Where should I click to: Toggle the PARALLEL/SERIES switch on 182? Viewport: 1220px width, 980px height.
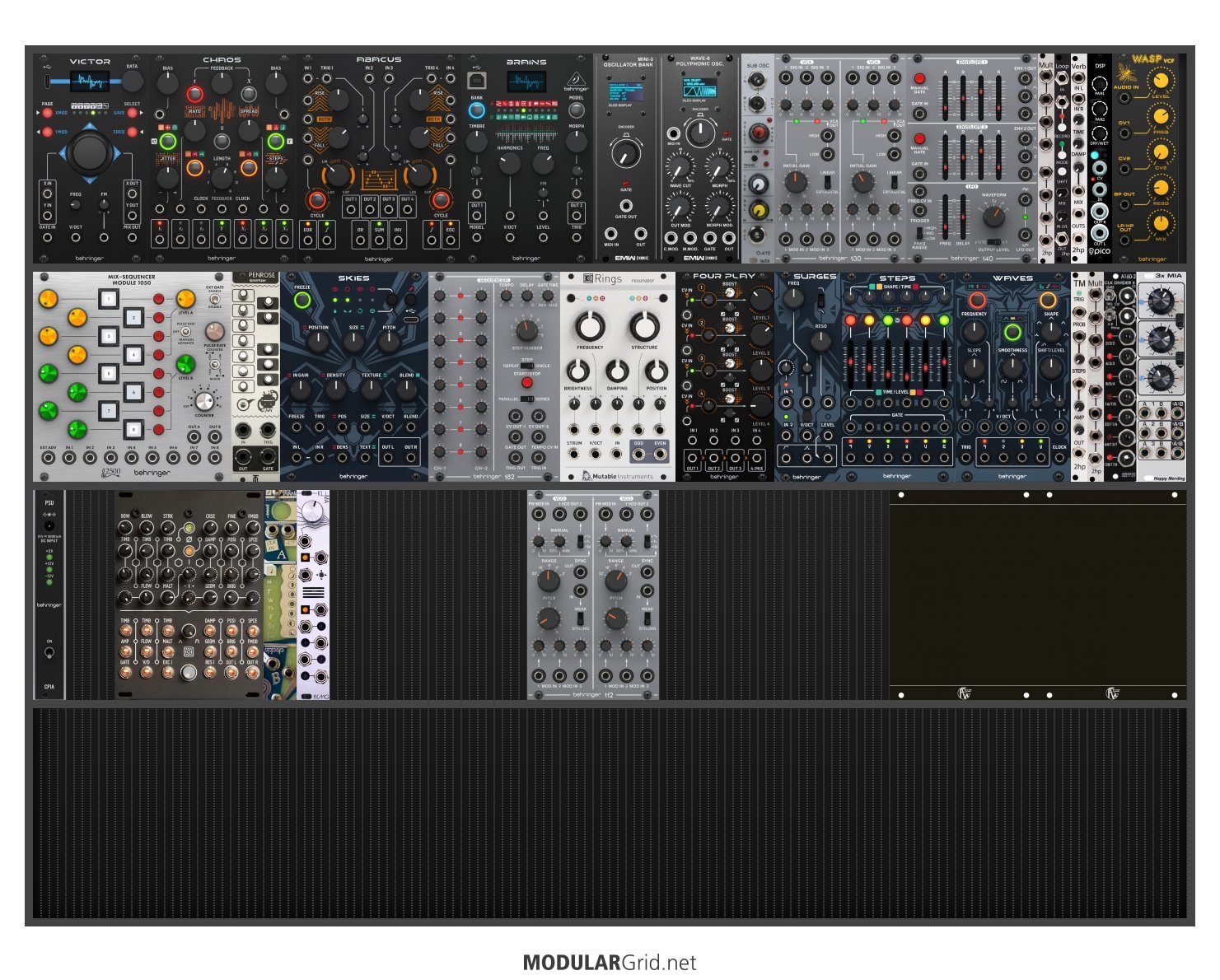[527, 399]
